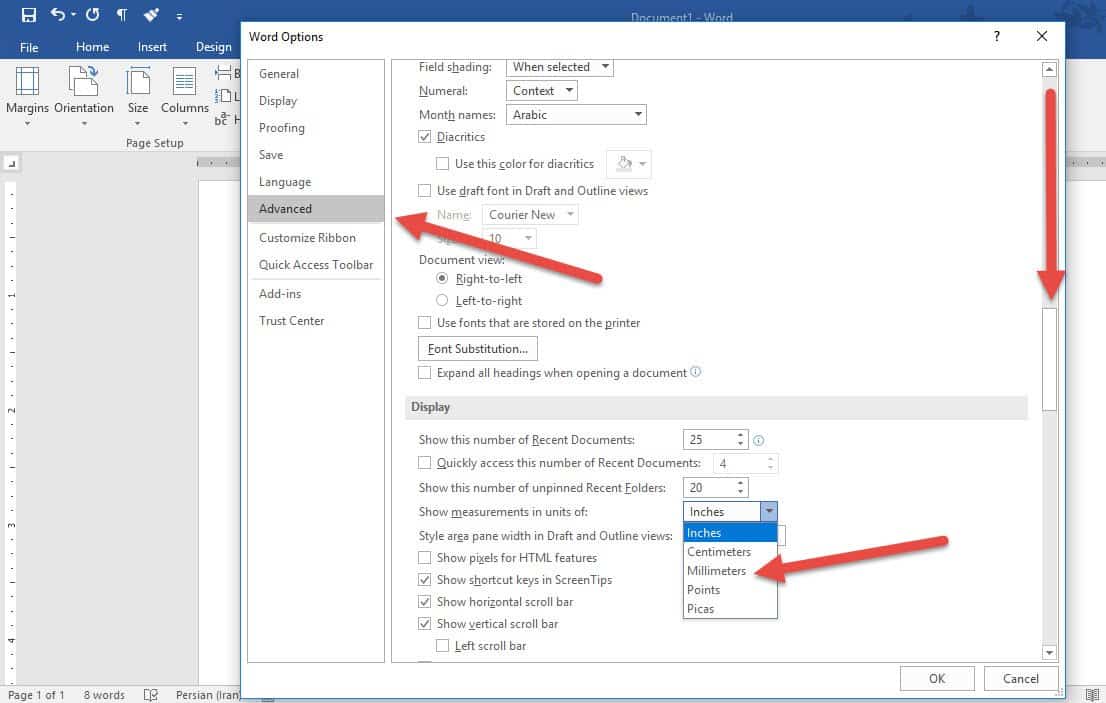The width and height of the screenshot is (1106, 703).
Task: Confirm the dialog with OK
Action: 936,678
